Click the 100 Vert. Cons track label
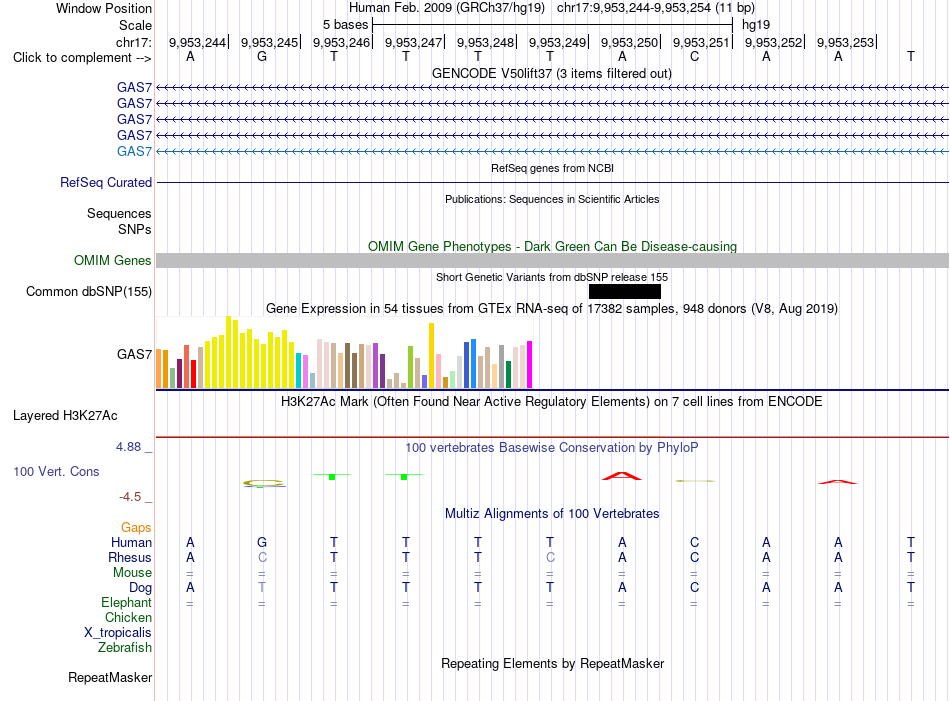The height and width of the screenshot is (701, 950). tap(56, 471)
